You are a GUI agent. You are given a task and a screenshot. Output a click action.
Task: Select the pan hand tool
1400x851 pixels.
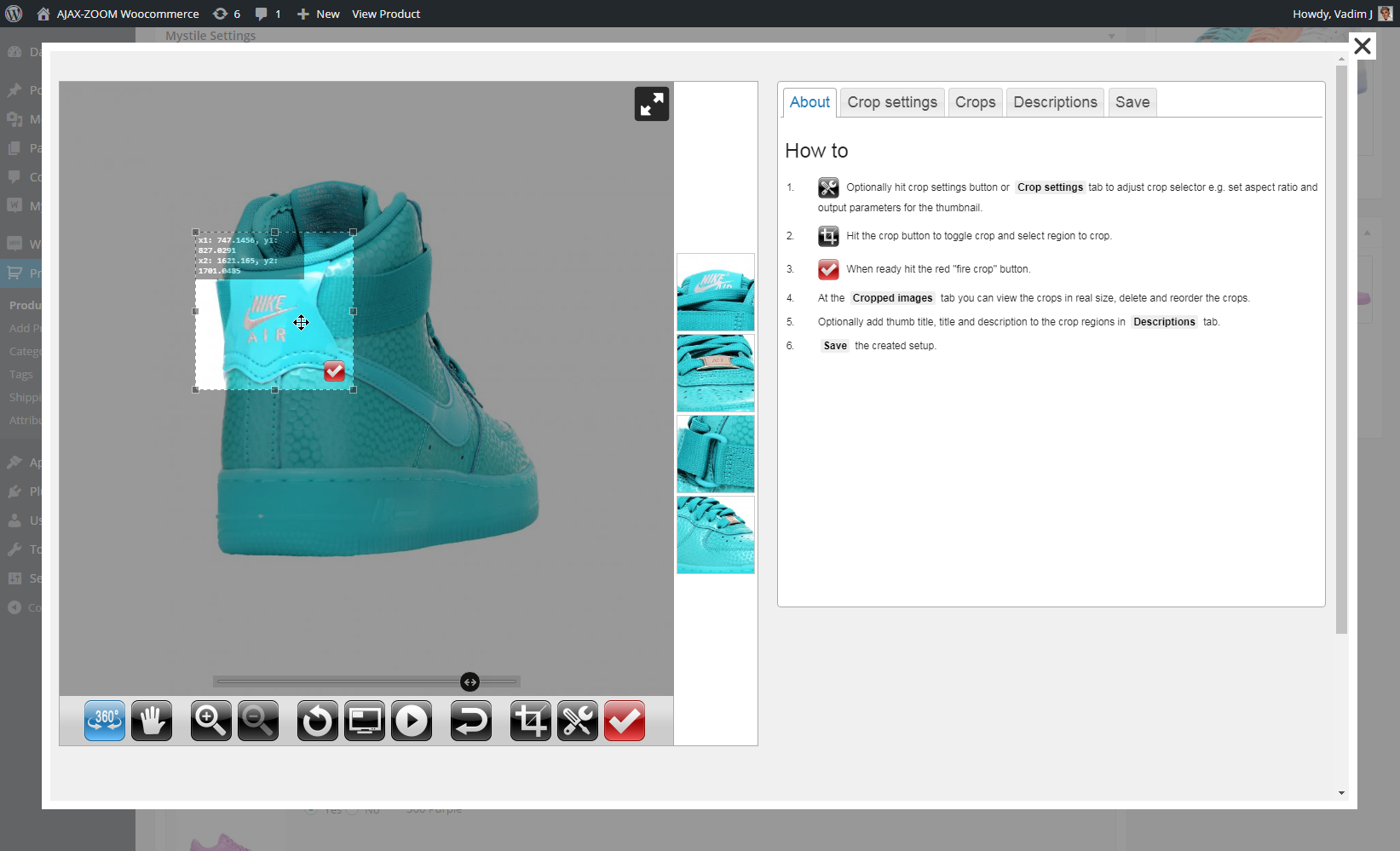(x=152, y=721)
